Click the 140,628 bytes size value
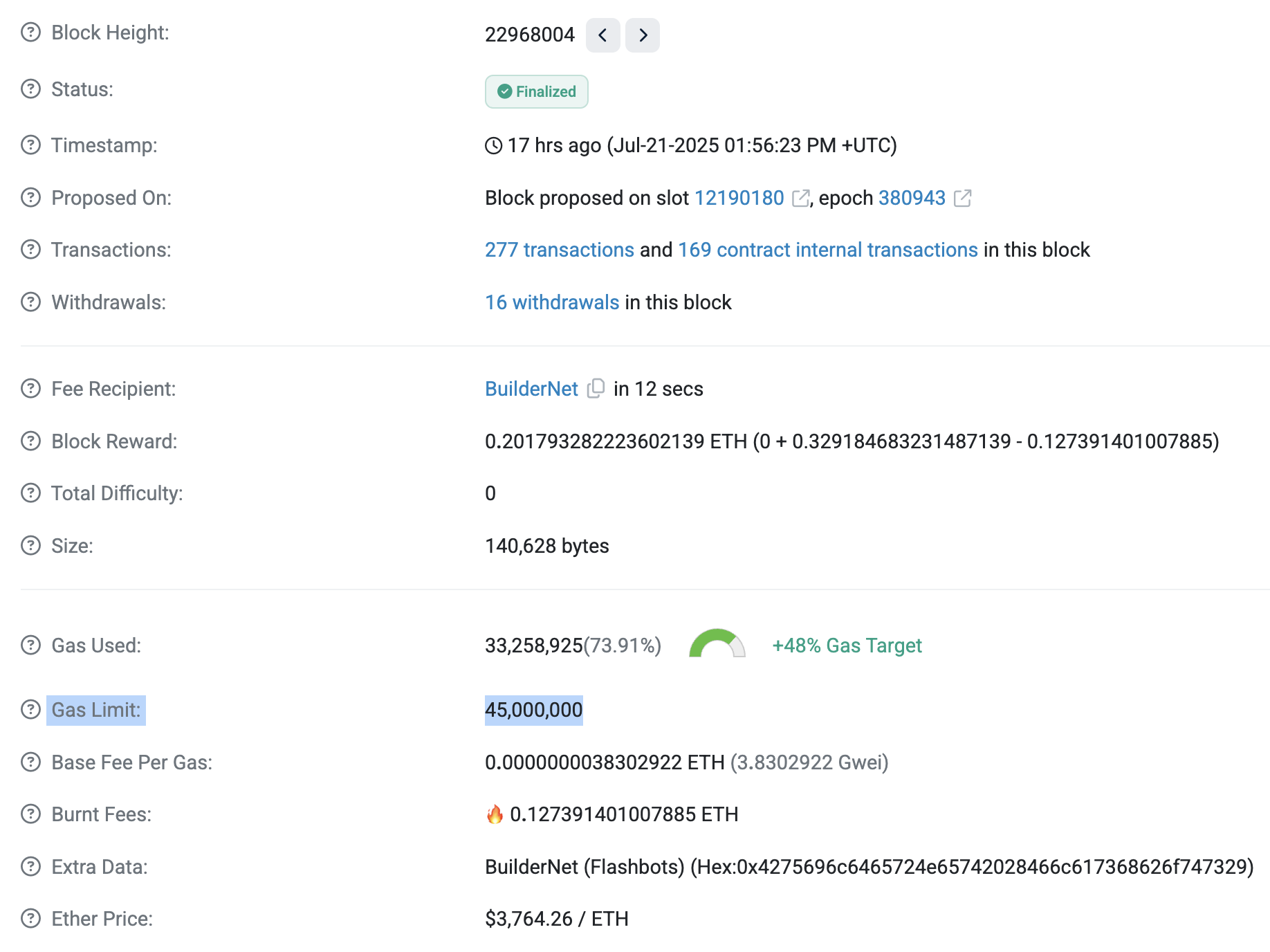Image resolution: width=1270 pixels, height=952 pixels. (x=547, y=546)
